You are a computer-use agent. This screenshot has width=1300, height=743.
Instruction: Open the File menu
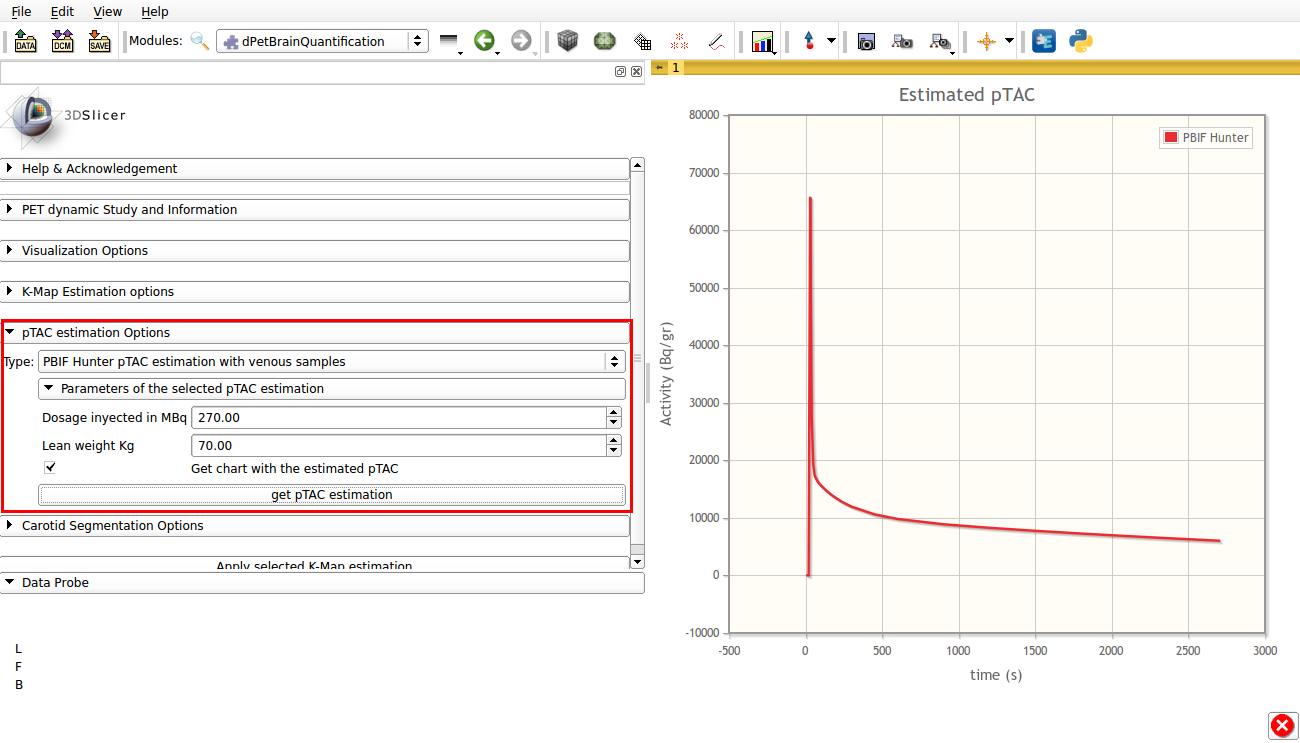pyautogui.click(x=21, y=12)
